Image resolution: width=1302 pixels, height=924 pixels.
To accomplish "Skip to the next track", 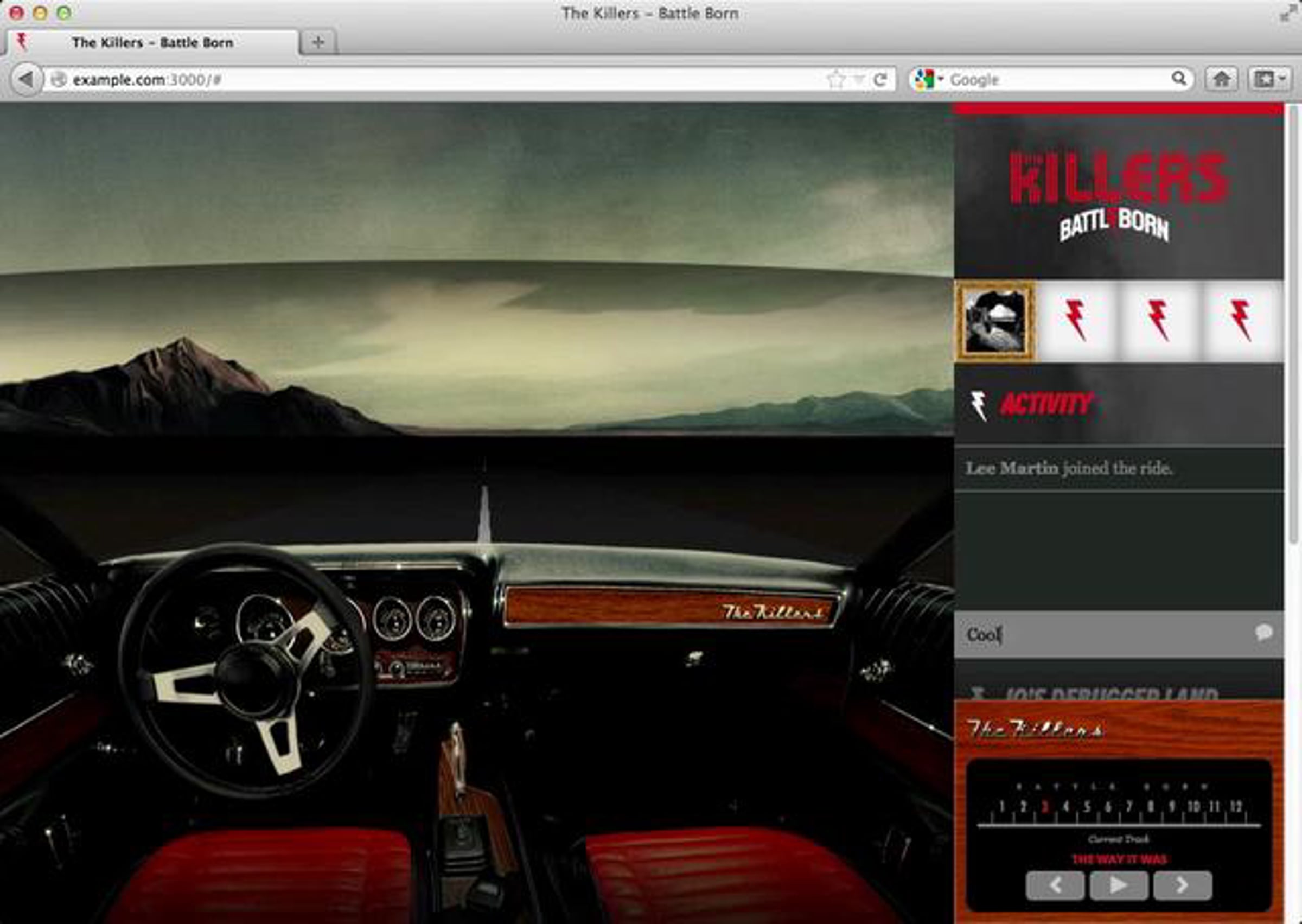I will pos(1183,885).
